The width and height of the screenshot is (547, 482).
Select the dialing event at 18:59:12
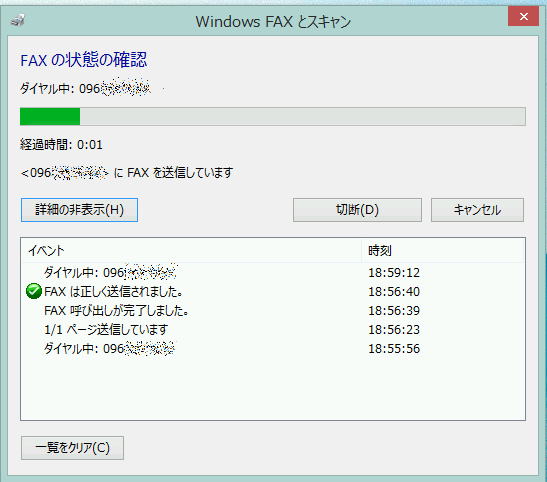tap(273, 272)
